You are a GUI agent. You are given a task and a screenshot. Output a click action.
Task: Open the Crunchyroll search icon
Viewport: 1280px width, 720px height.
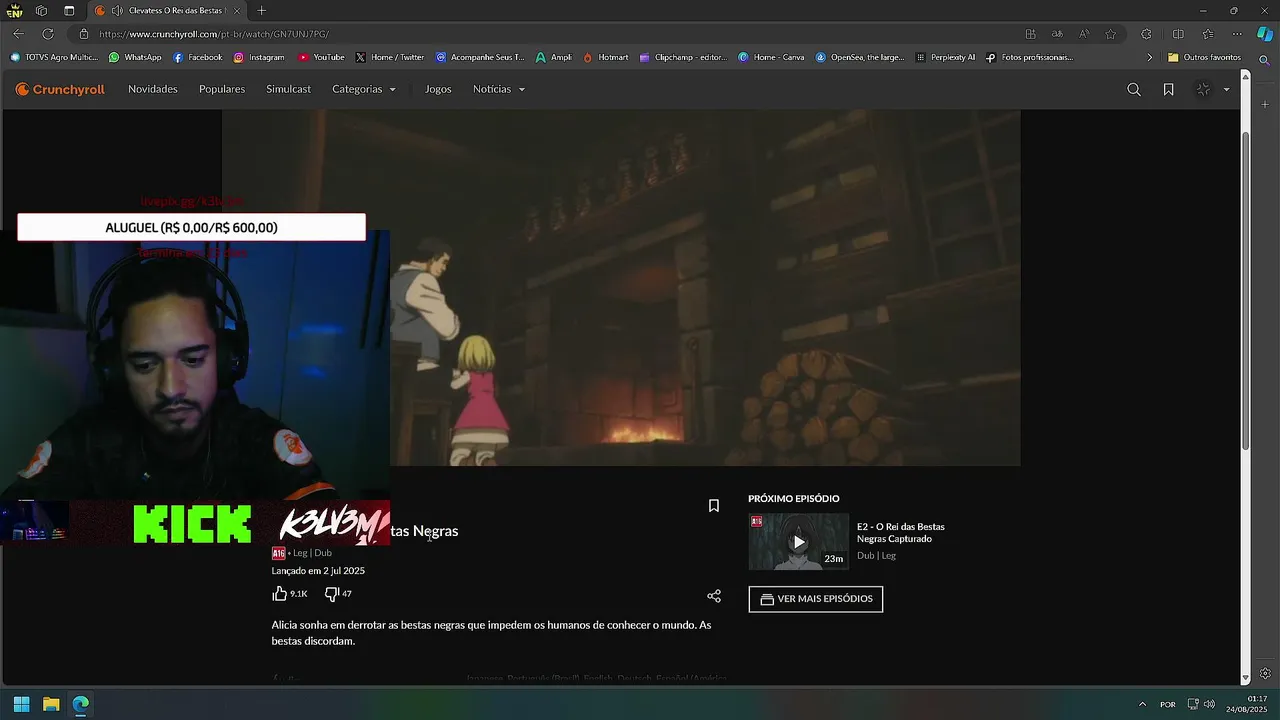[1134, 89]
